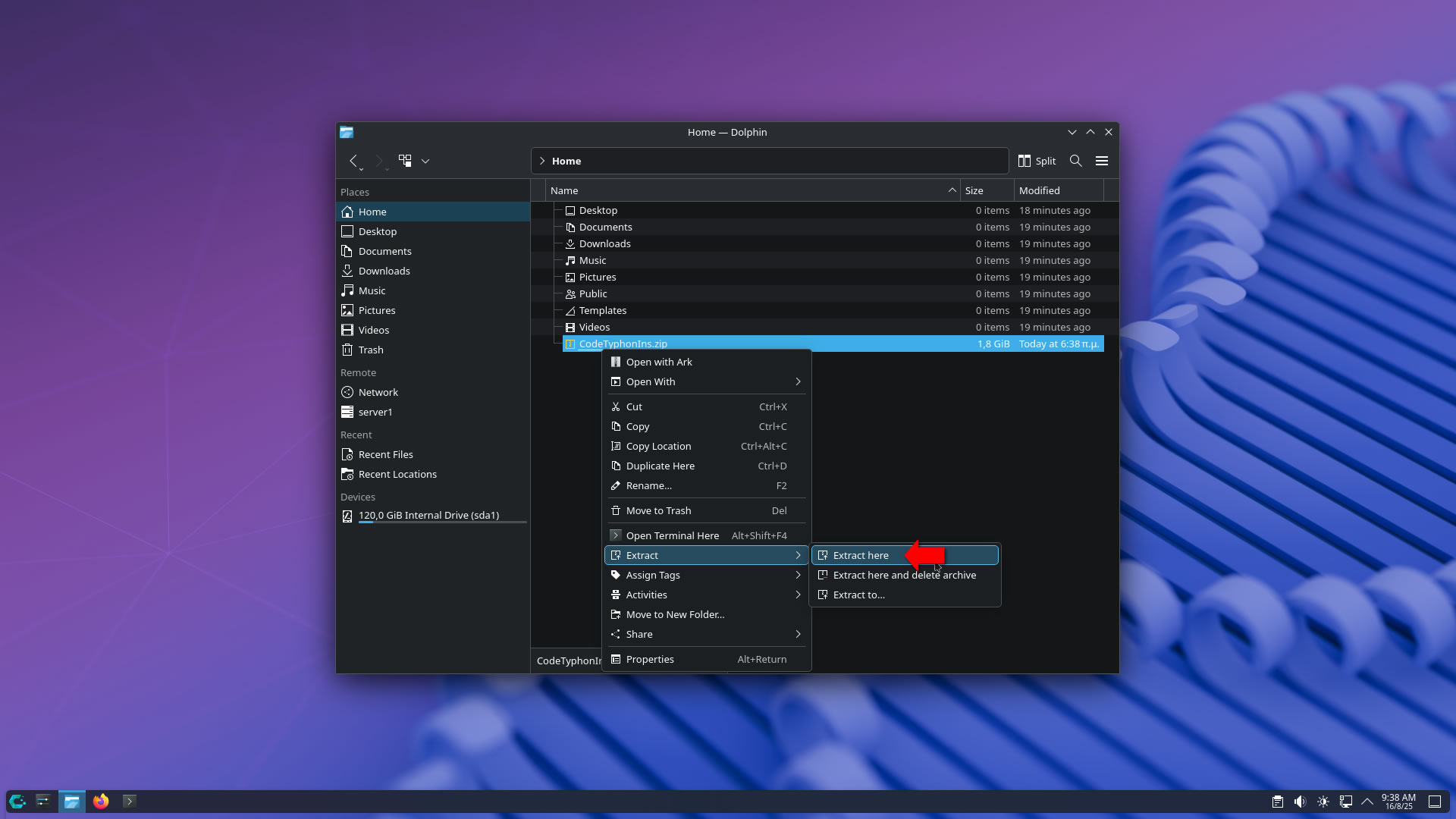
Task: Choose Open Terminal Here
Action: pos(706,535)
